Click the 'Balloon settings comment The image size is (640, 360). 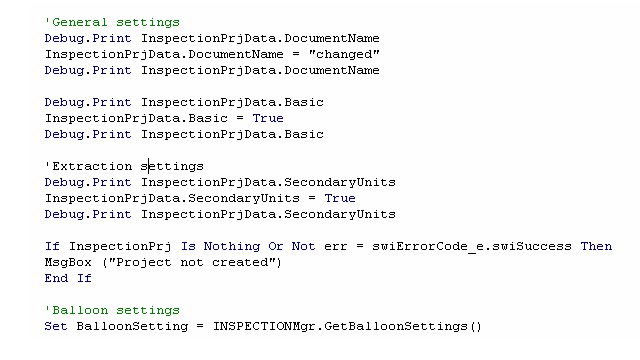[x=112, y=311]
